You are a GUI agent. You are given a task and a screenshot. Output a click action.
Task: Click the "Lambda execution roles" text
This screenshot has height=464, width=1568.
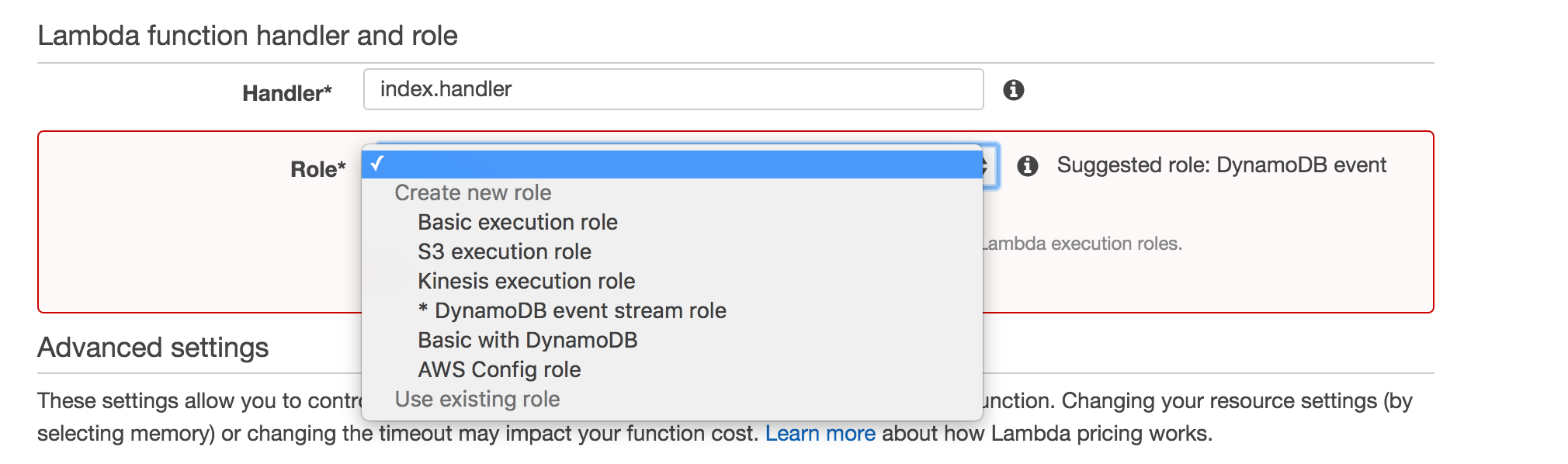[1083, 244]
